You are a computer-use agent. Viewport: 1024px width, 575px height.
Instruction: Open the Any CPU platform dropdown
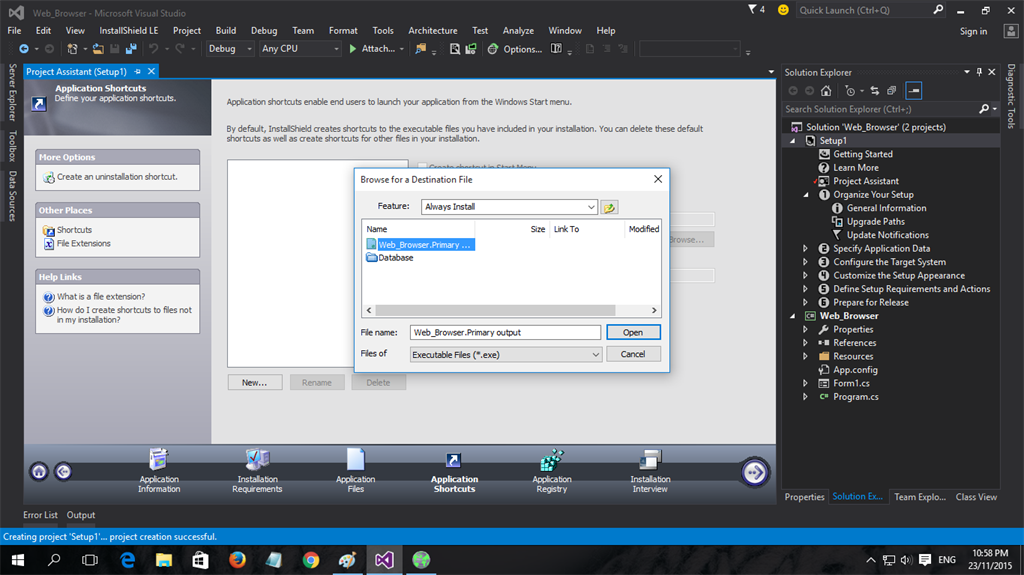300,48
